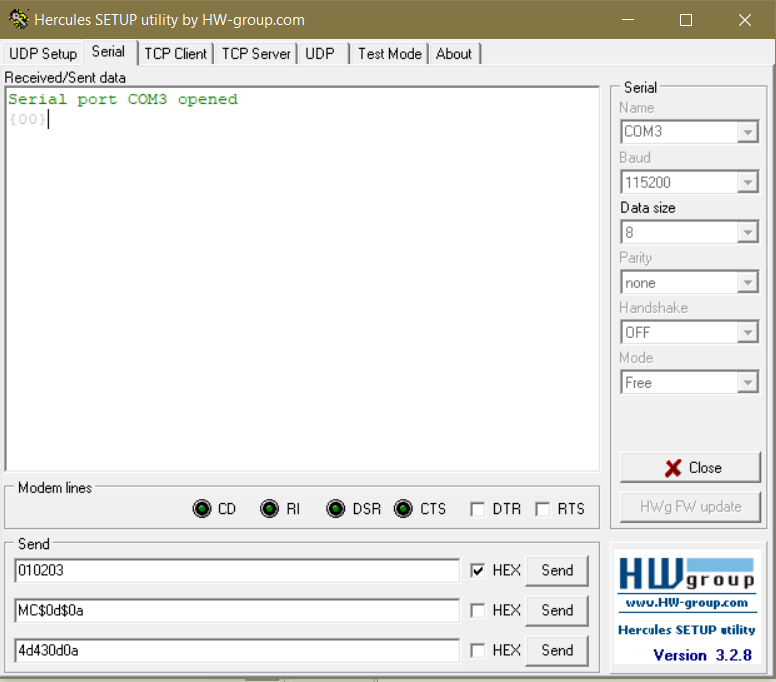
Task: Click the Hercules SETUP utility text
Action: [x=686, y=630]
